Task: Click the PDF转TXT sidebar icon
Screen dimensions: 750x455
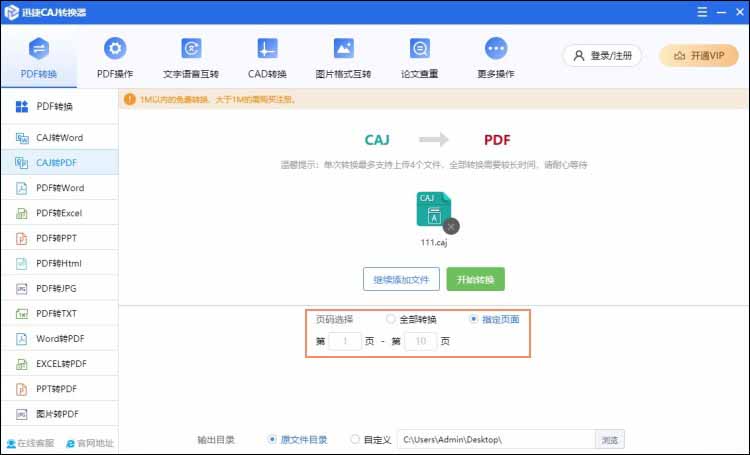Action: tap(22, 313)
